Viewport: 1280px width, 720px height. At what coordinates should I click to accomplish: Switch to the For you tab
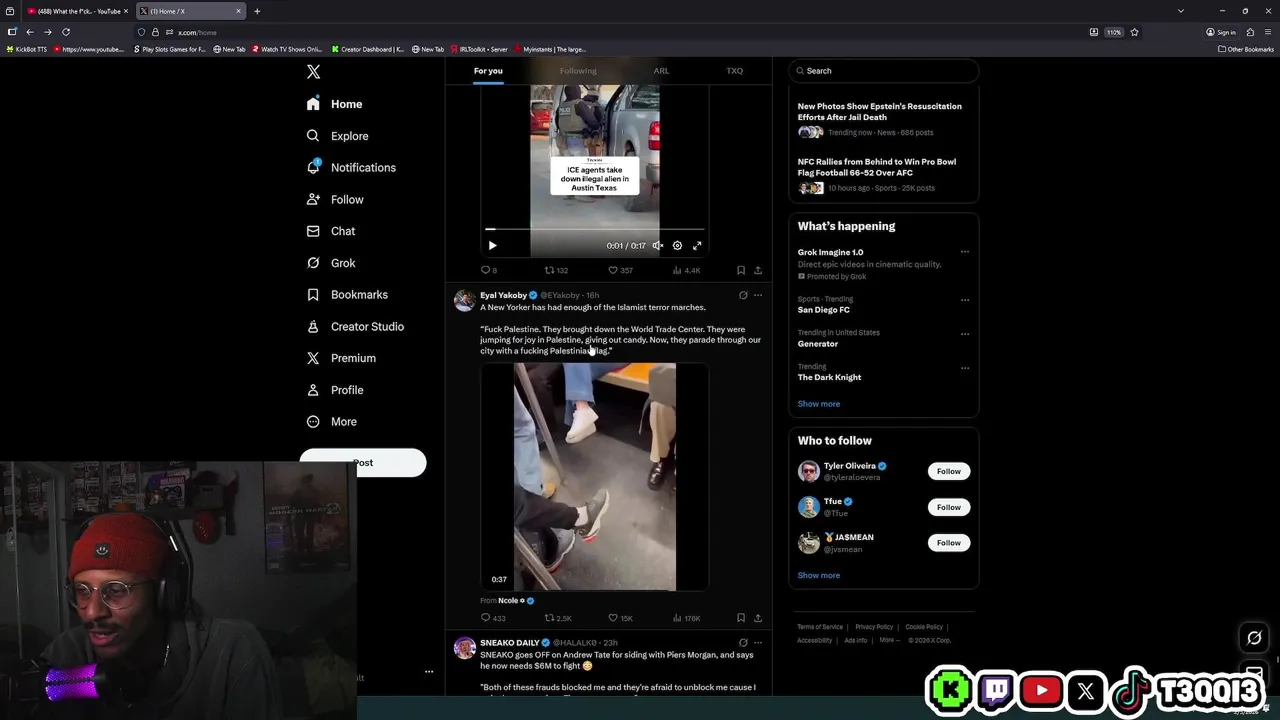488,71
